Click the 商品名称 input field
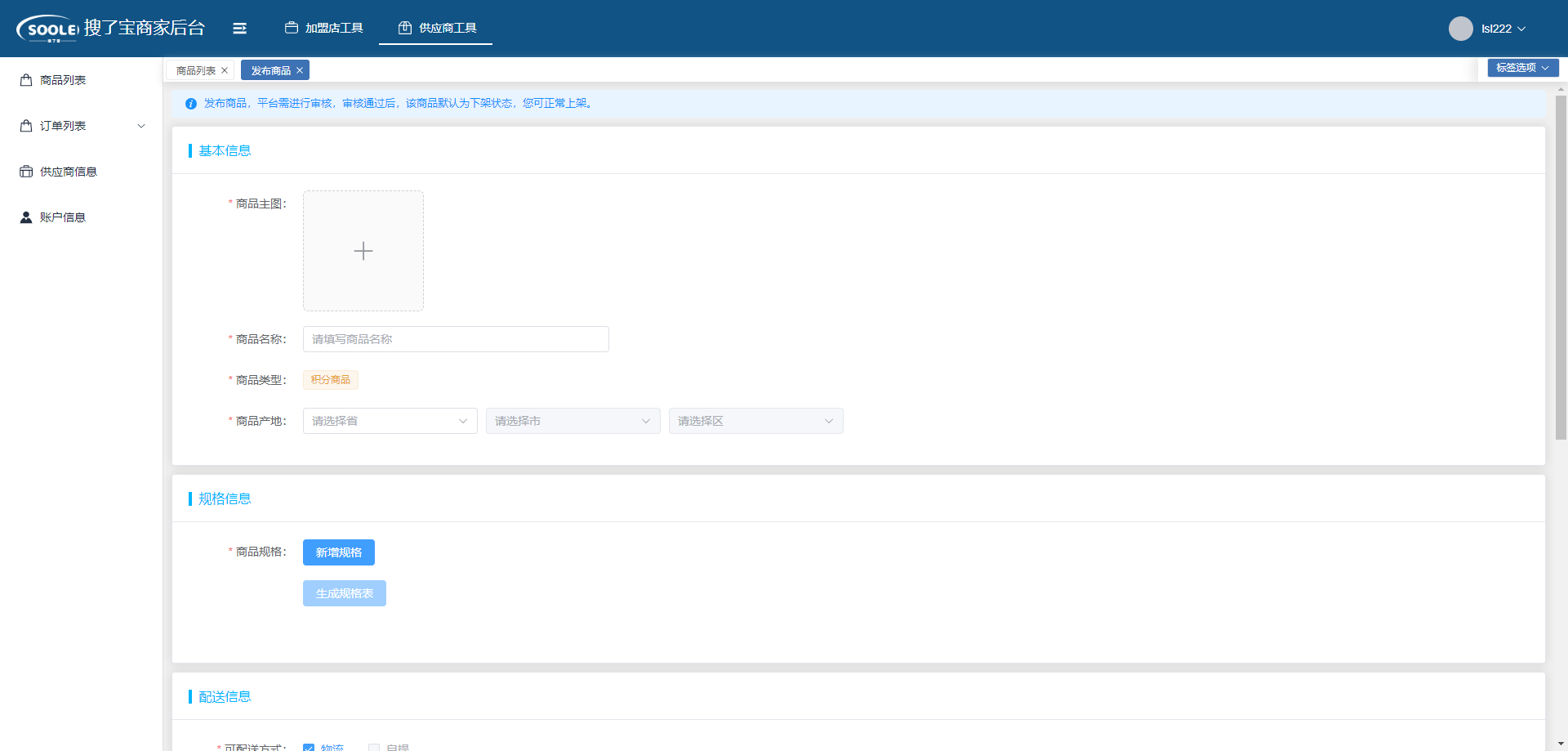 pos(456,339)
